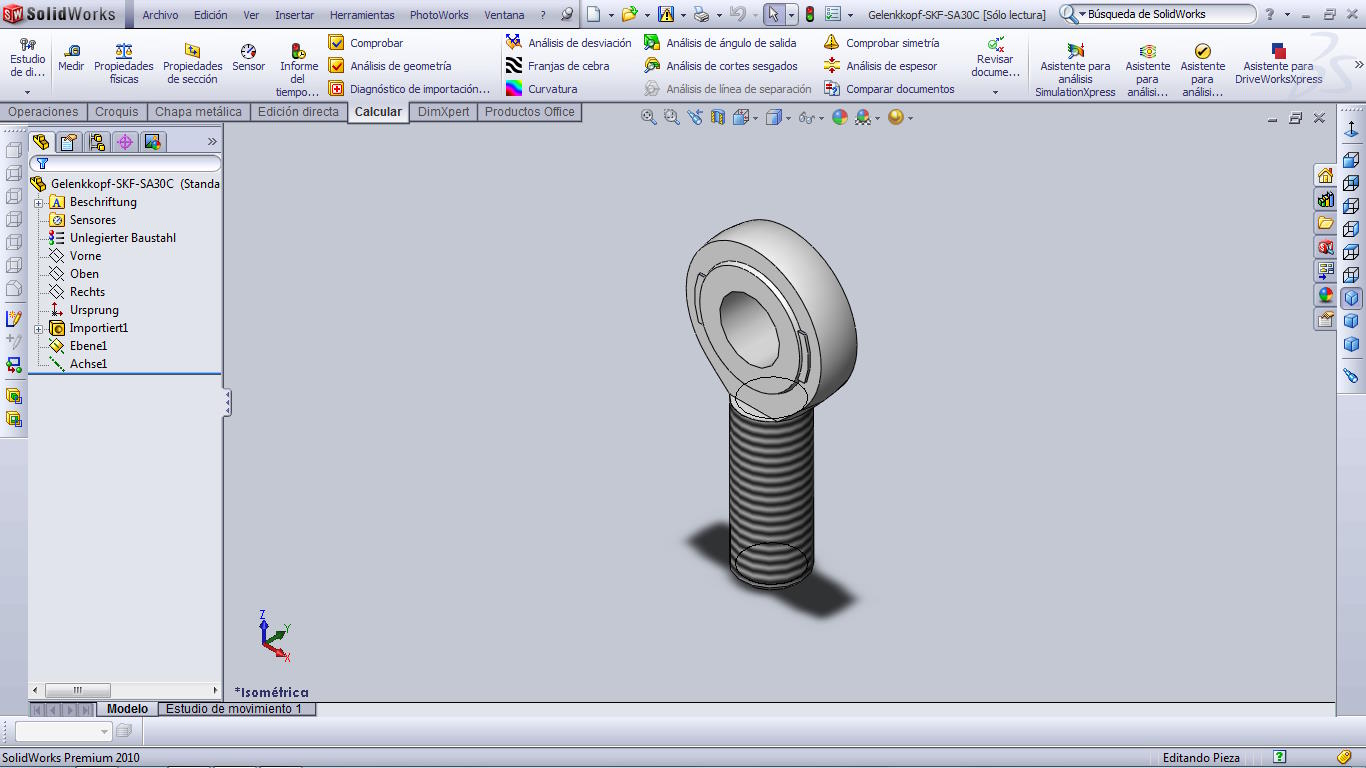This screenshot has height=768, width=1366.
Task: Open the Insertar menu
Action: [x=295, y=15]
